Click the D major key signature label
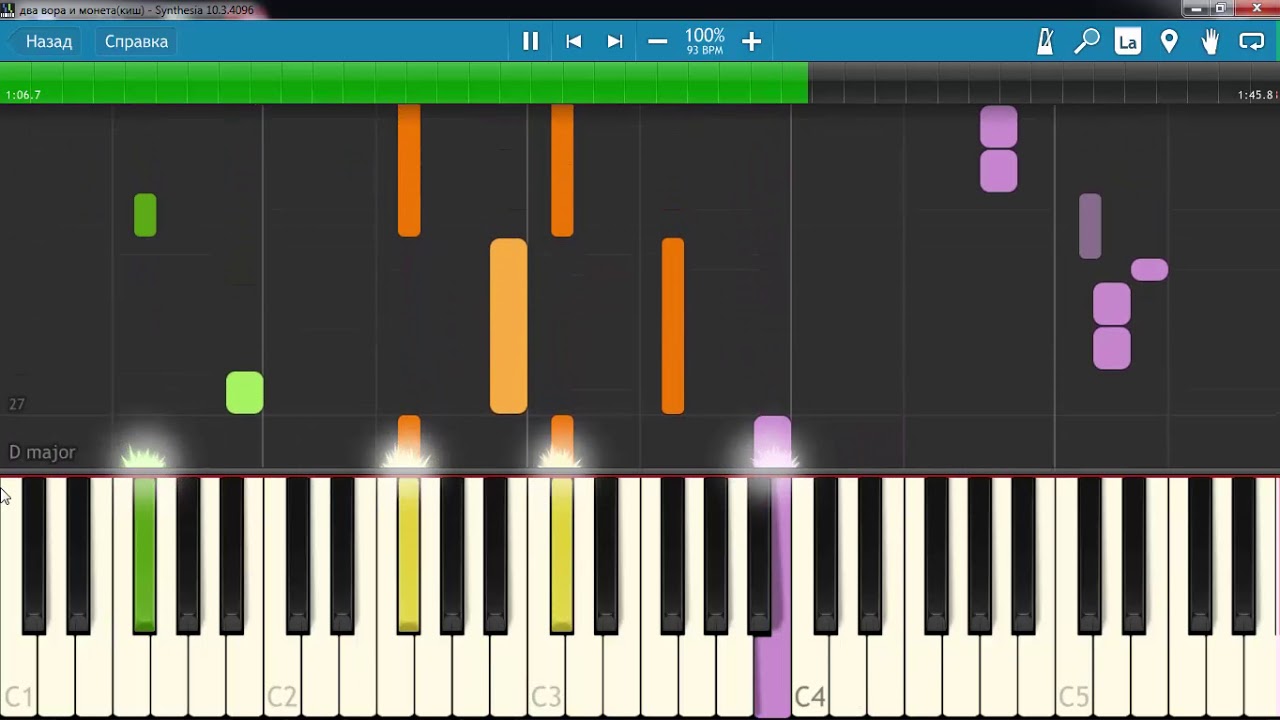The height and width of the screenshot is (720, 1280). coord(42,452)
